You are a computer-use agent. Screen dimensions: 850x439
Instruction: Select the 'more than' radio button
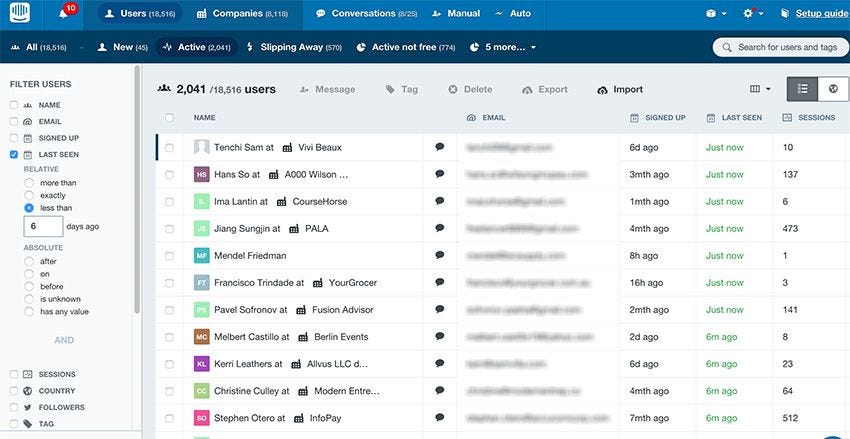point(29,183)
